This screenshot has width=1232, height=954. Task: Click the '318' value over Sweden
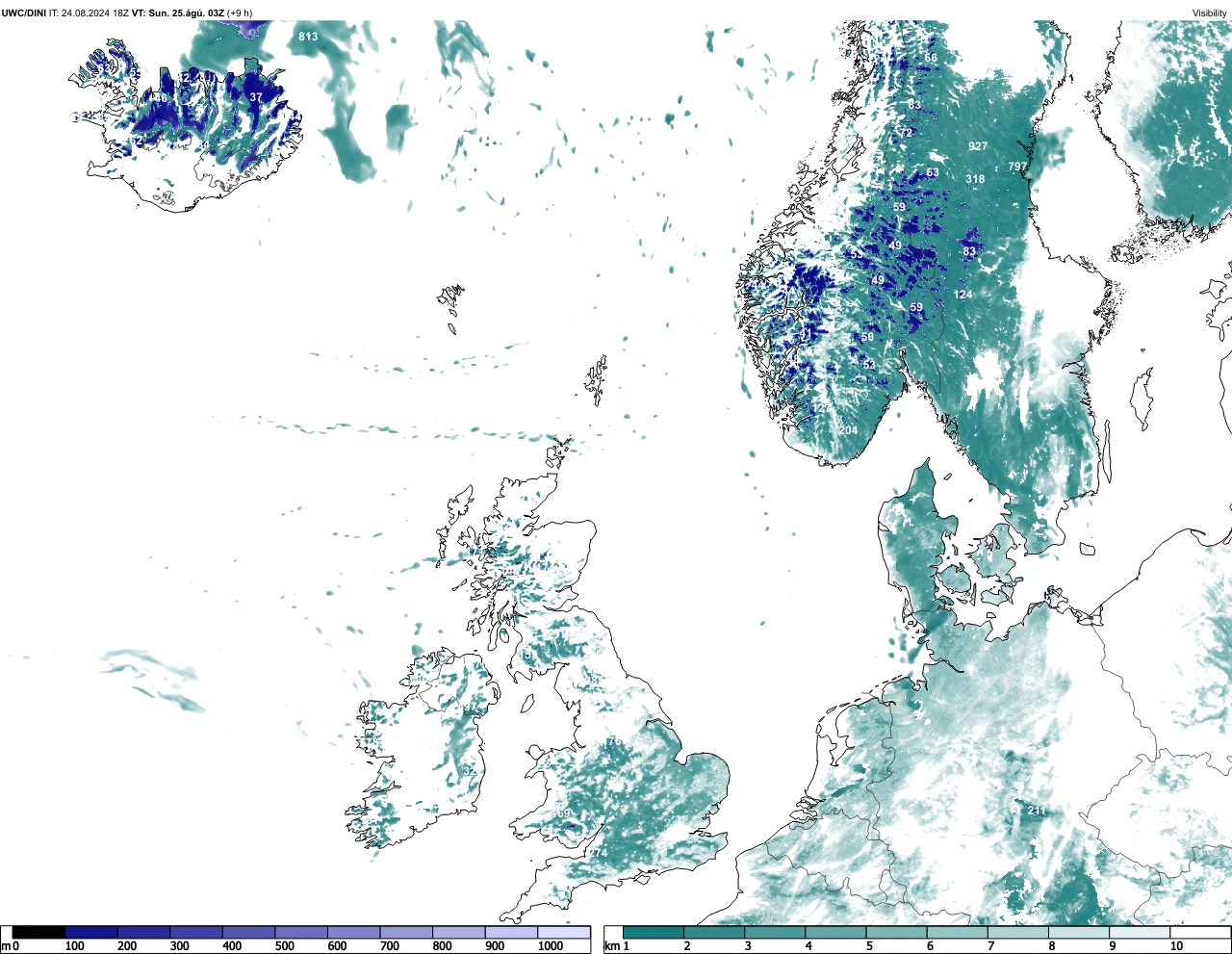tap(975, 179)
